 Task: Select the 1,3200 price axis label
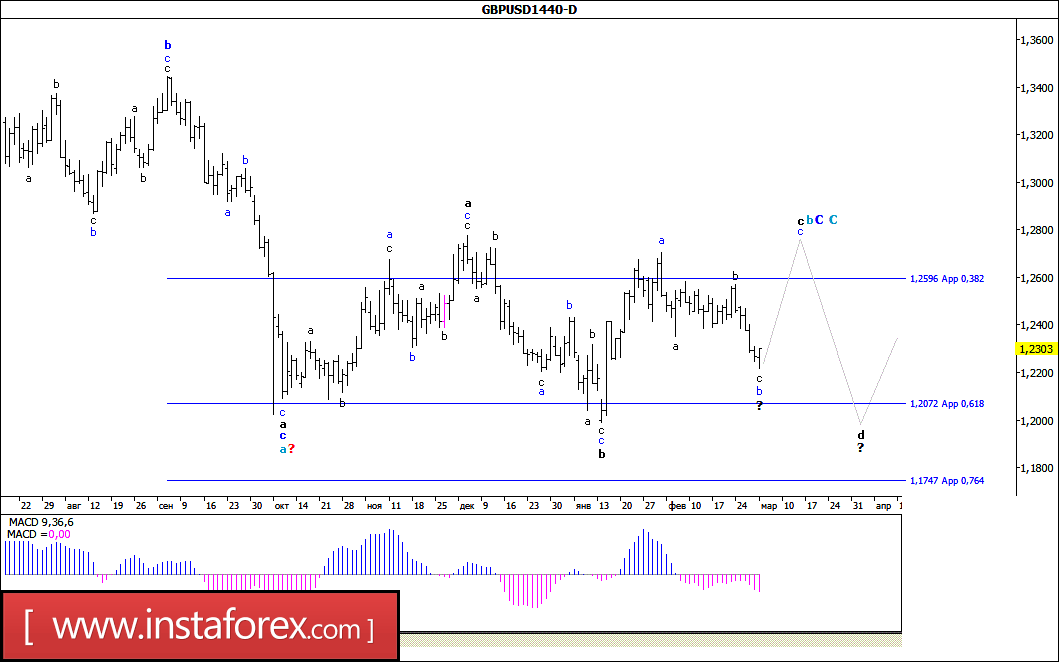point(1037,135)
